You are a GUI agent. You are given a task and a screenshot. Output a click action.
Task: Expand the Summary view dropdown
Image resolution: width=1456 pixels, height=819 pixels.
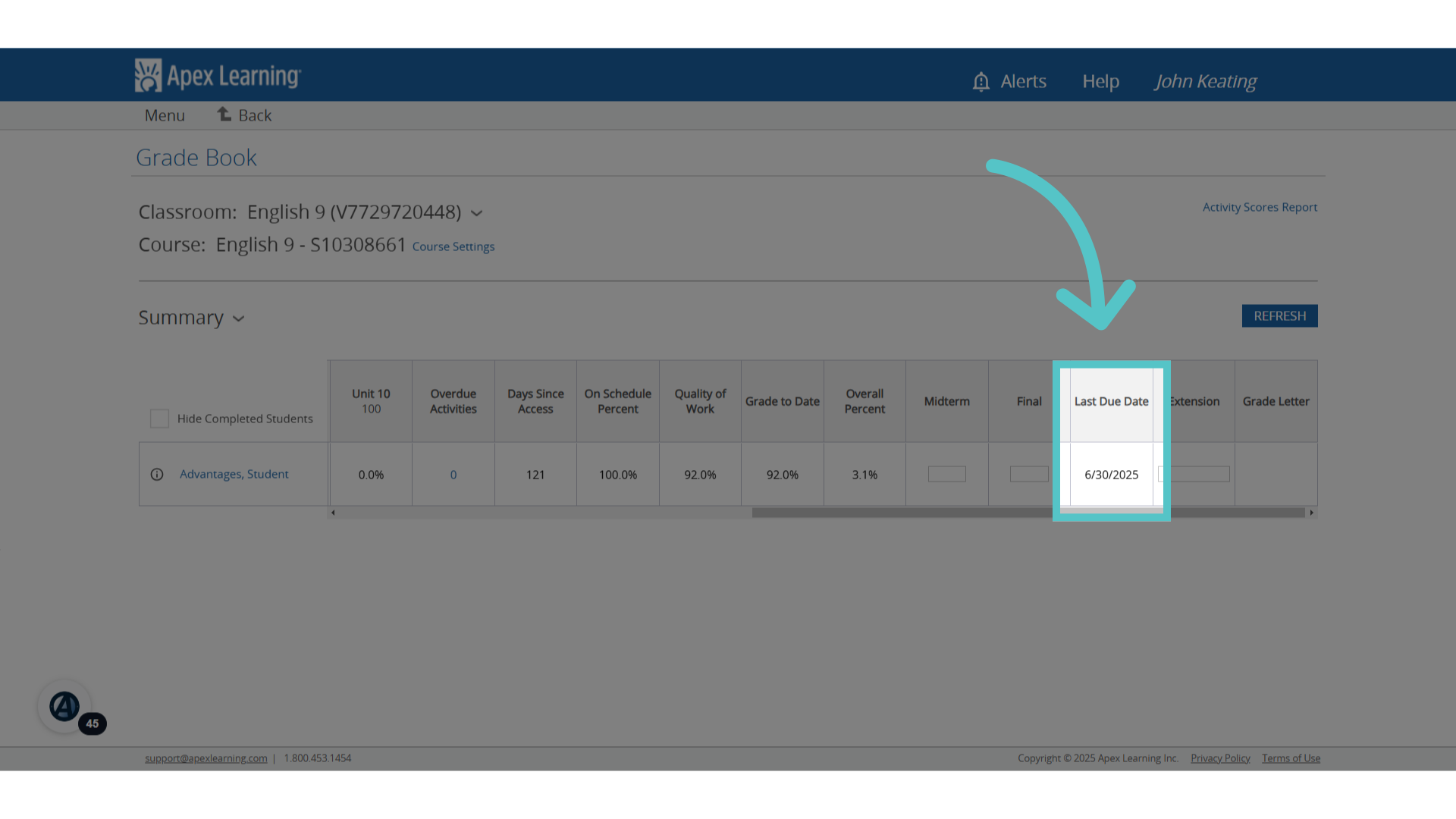point(238,318)
